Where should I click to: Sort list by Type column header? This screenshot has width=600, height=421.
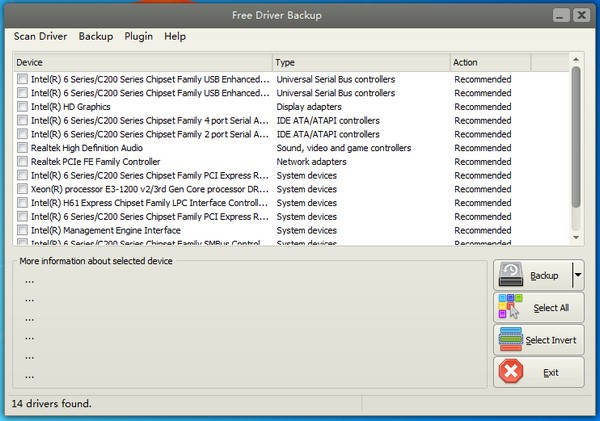360,62
